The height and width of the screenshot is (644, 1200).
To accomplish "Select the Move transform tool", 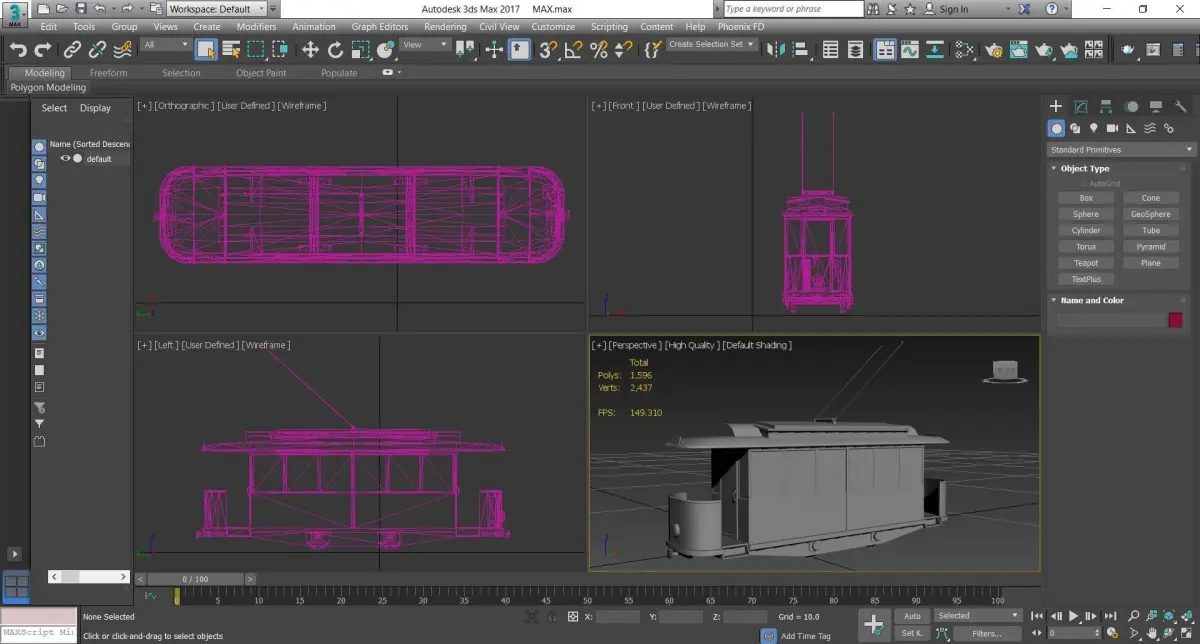I will pyautogui.click(x=310, y=49).
